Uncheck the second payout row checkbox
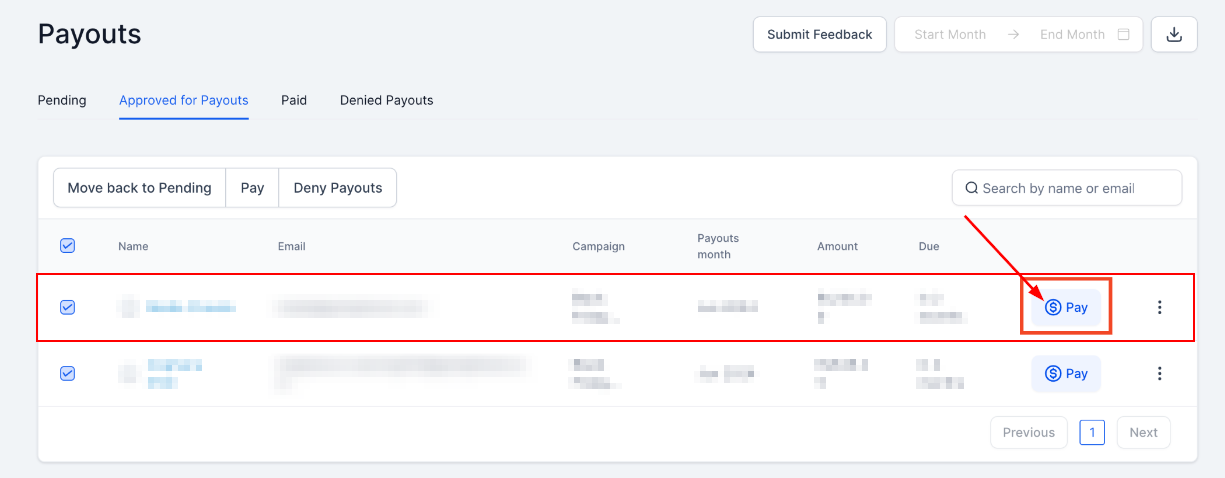The image size is (1225, 478). (68, 373)
